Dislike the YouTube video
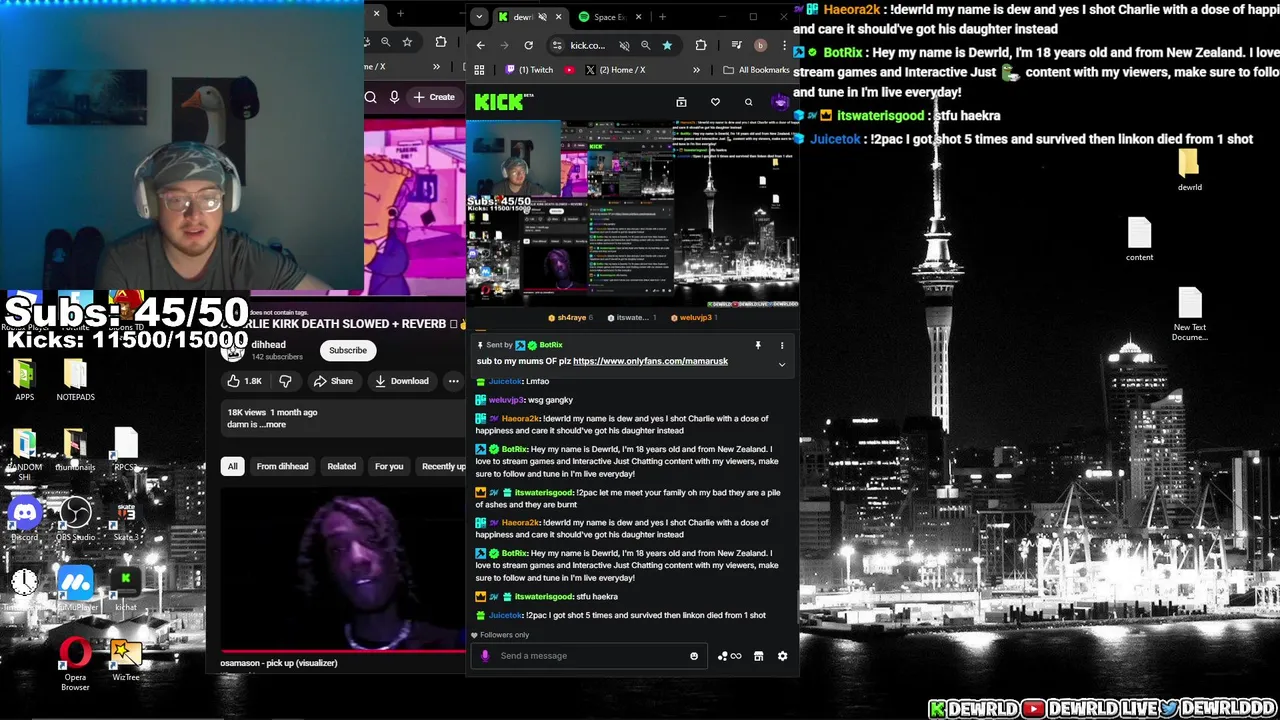1280x720 pixels. coord(285,381)
